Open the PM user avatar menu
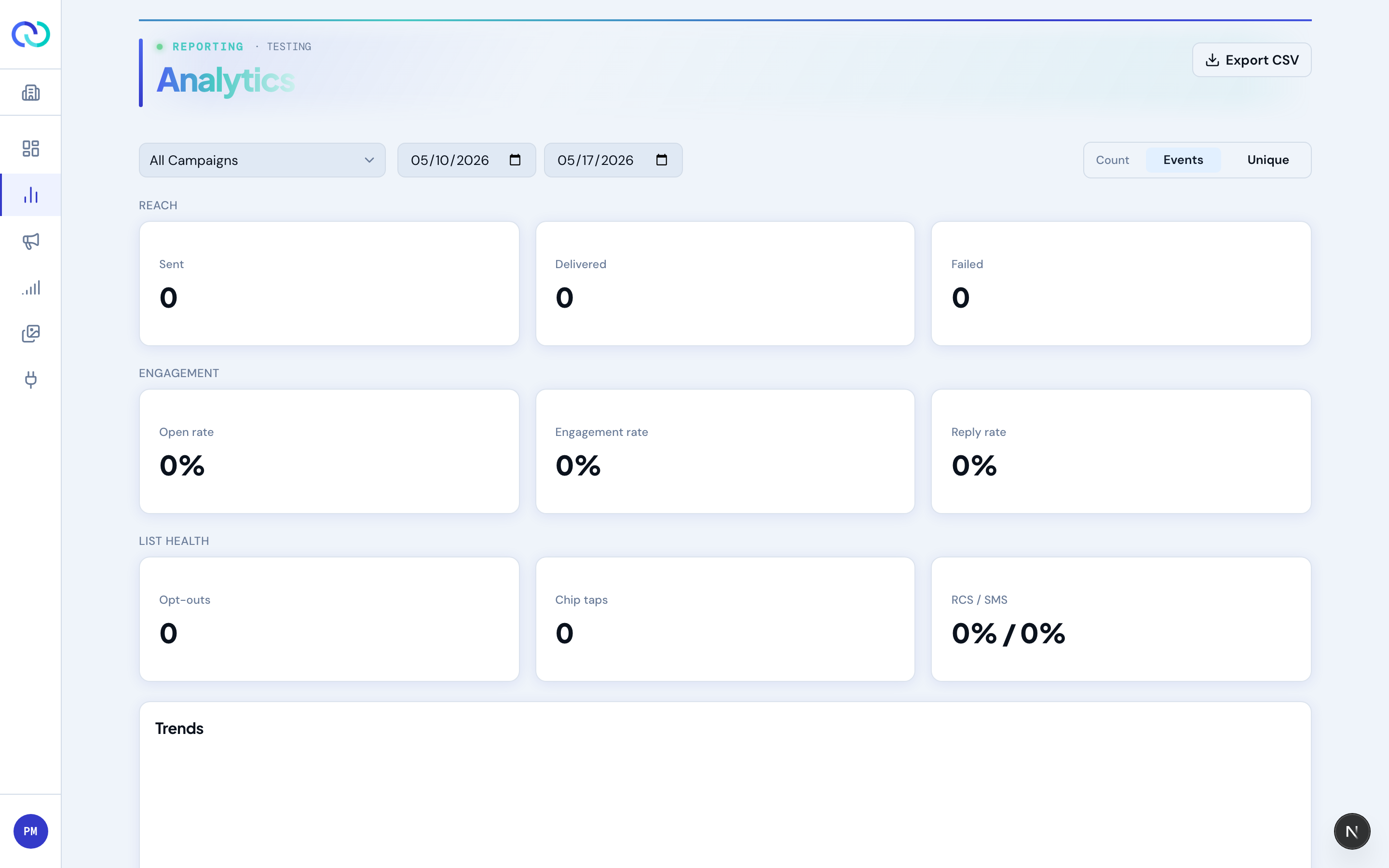This screenshot has width=1389, height=868. point(30,831)
